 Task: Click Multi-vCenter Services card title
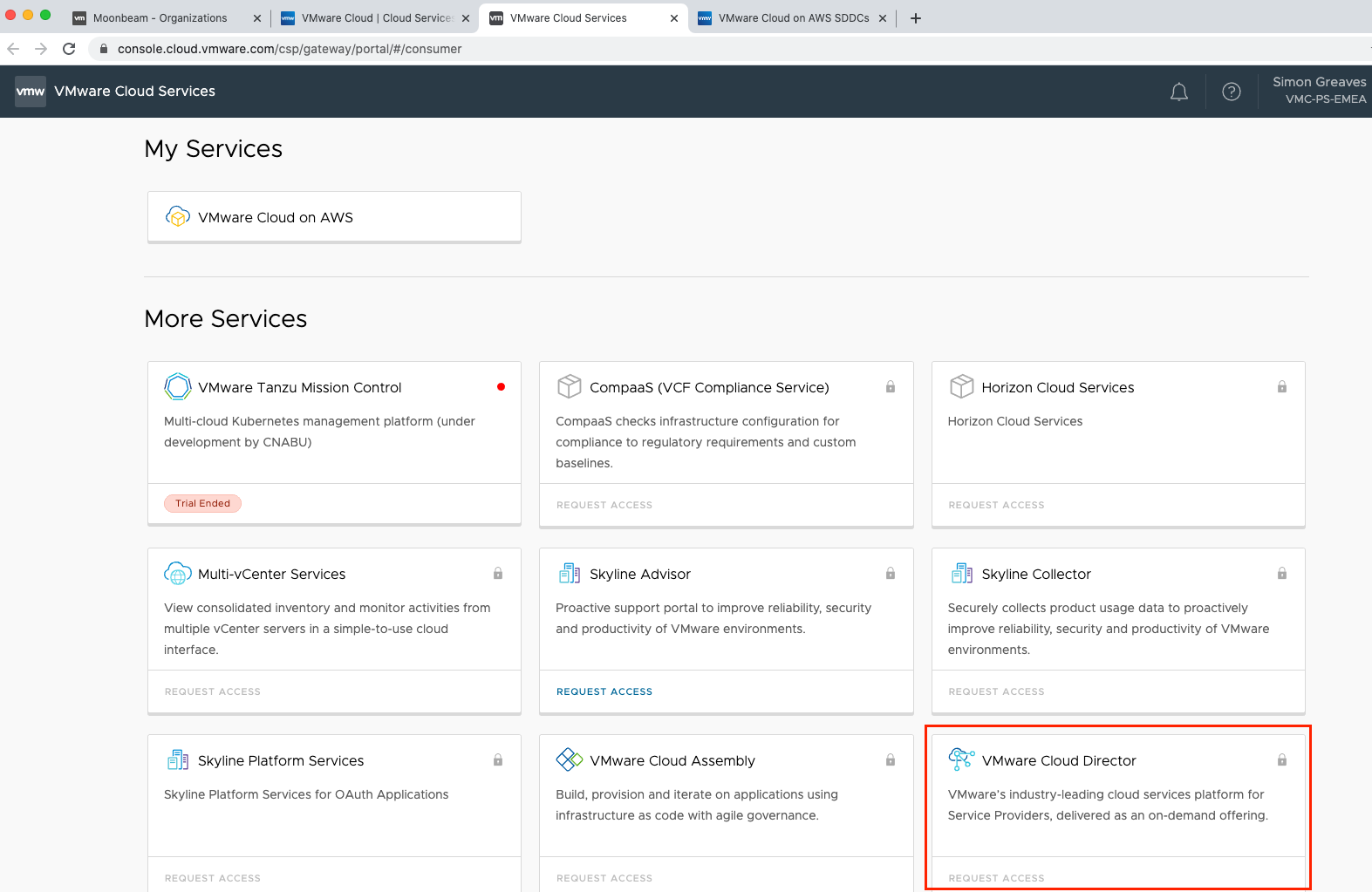coord(271,574)
